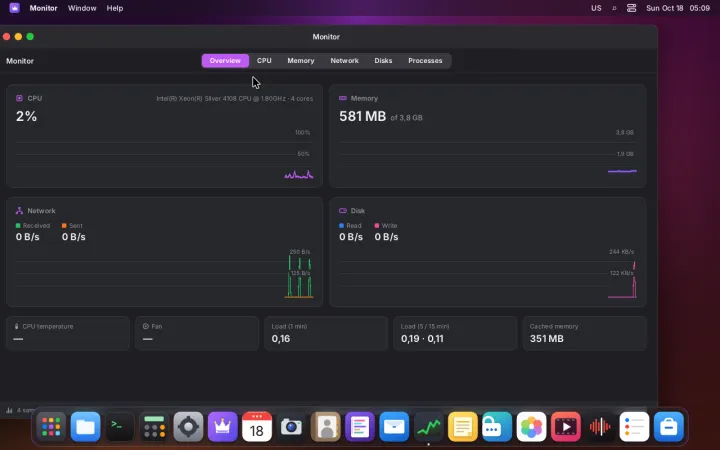Click the Disk card icon

coord(343,211)
